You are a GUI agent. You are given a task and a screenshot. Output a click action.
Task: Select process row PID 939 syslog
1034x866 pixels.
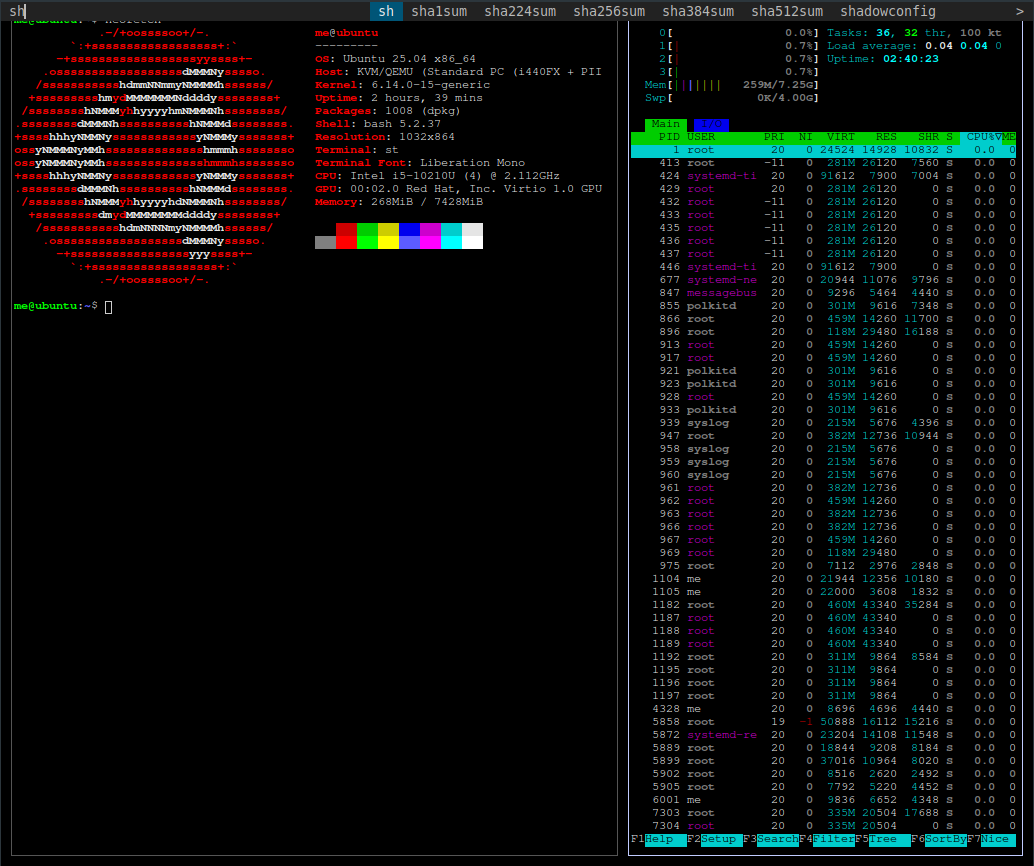point(823,423)
